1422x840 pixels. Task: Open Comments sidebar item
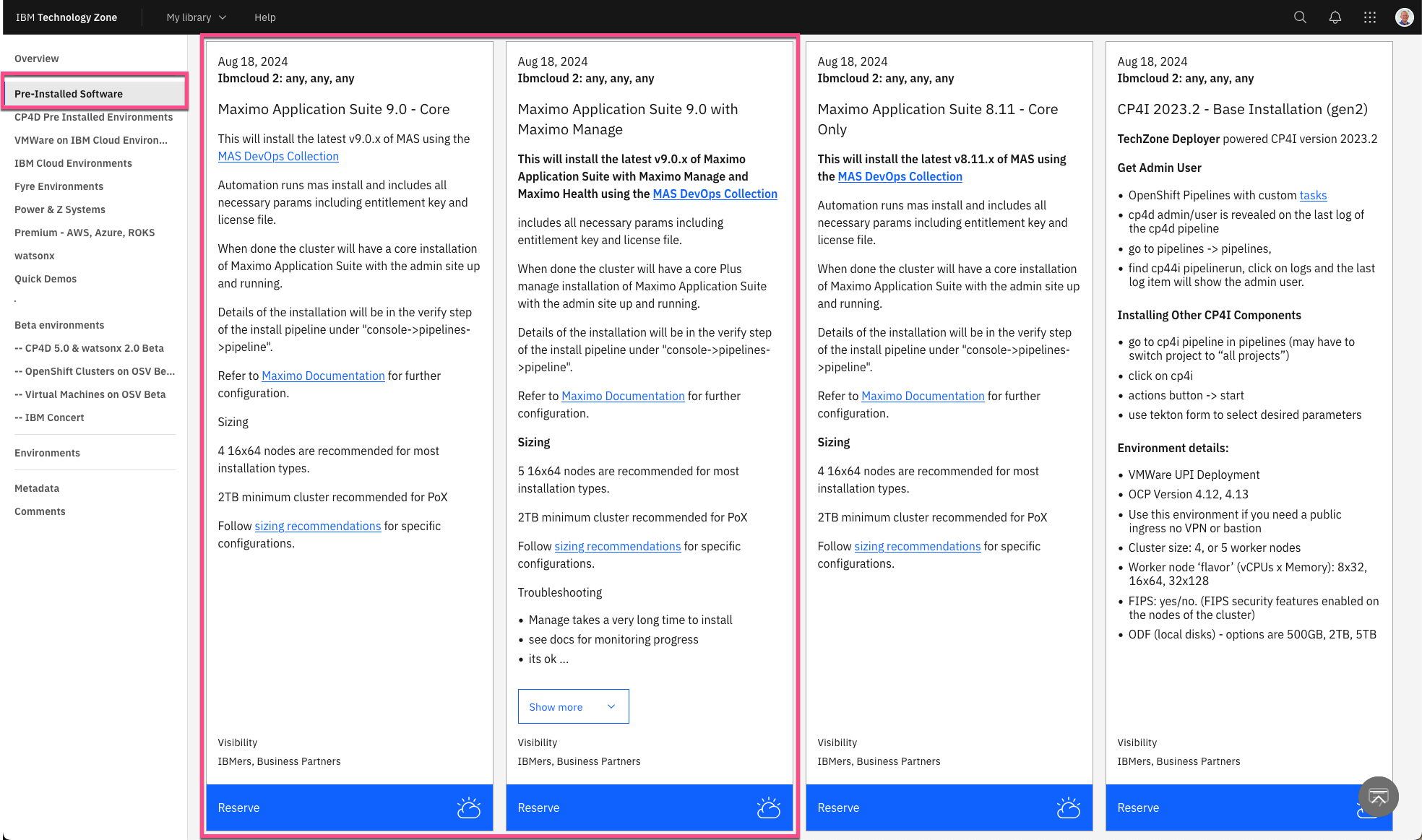(40, 511)
